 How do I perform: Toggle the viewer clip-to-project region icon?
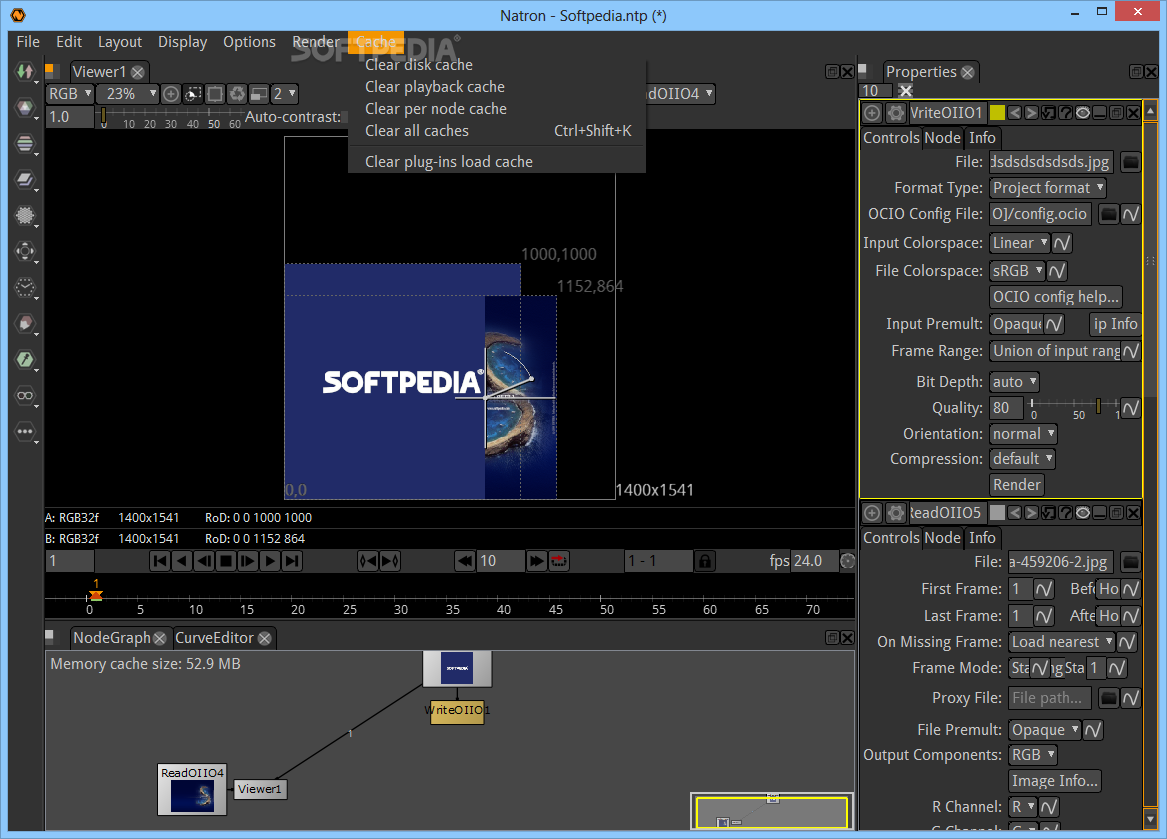[x=193, y=94]
